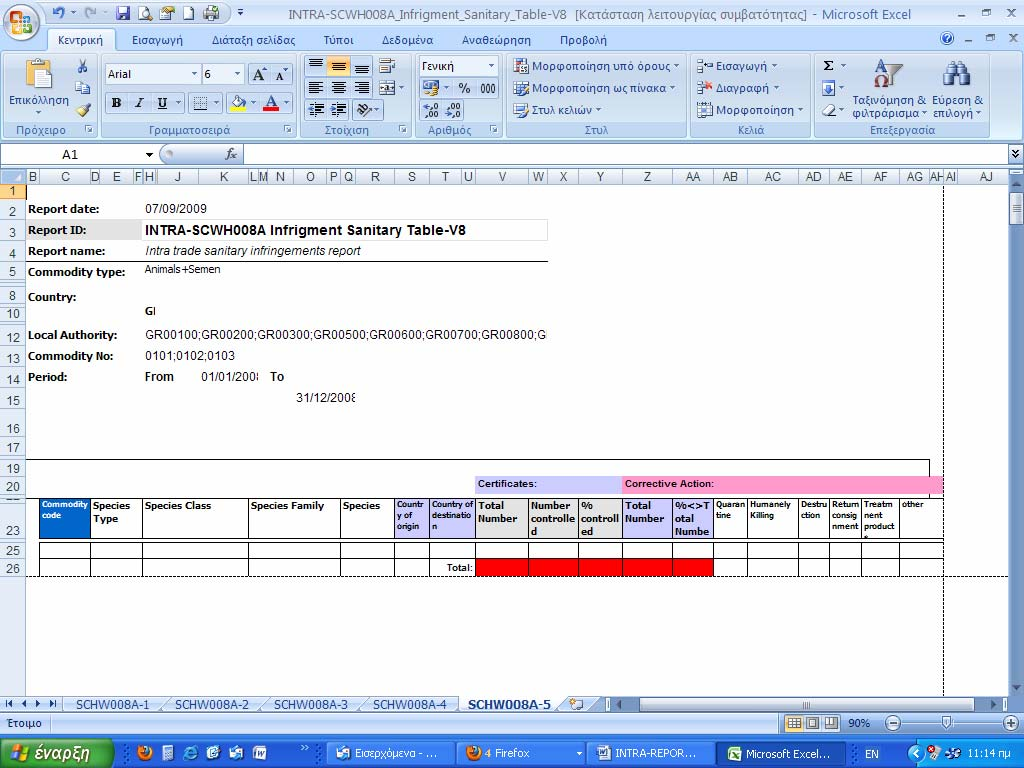Decrease the font size
Screen dimensions: 1024x768
click(x=281, y=74)
